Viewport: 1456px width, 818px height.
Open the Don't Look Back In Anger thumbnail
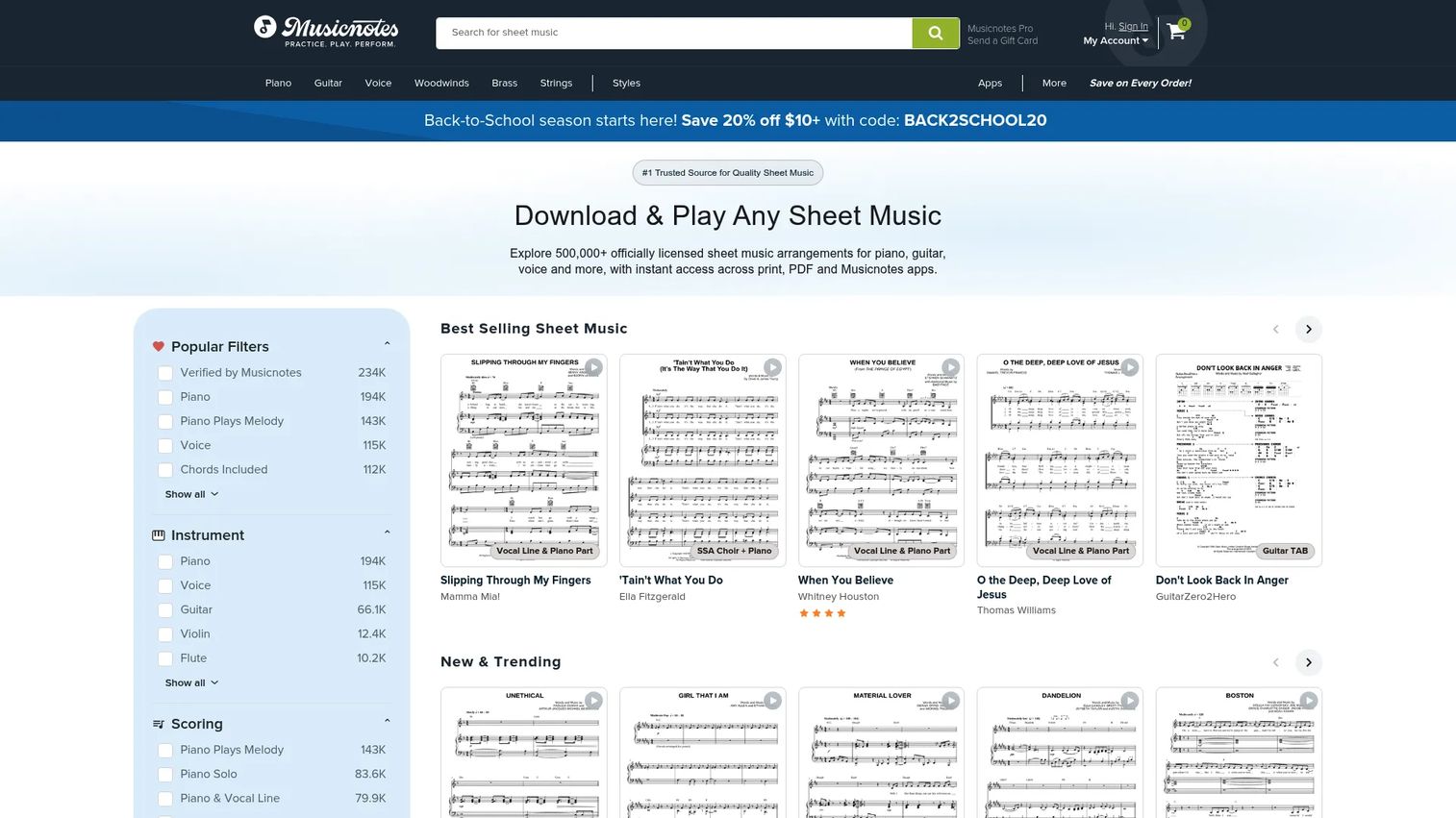coord(1239,460)
